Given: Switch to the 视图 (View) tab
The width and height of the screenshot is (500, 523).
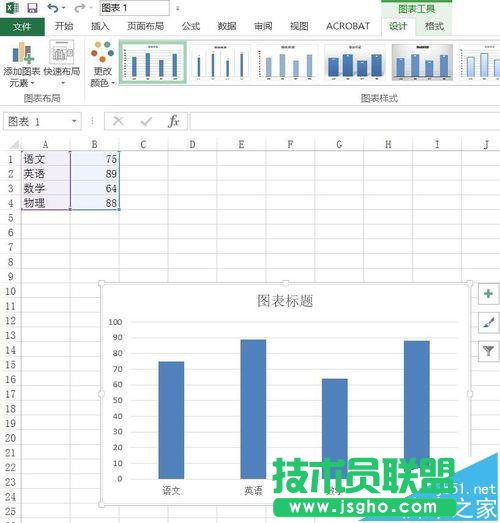Looking at the screenshot, I should pyautogui.click(x=299, y=26).
